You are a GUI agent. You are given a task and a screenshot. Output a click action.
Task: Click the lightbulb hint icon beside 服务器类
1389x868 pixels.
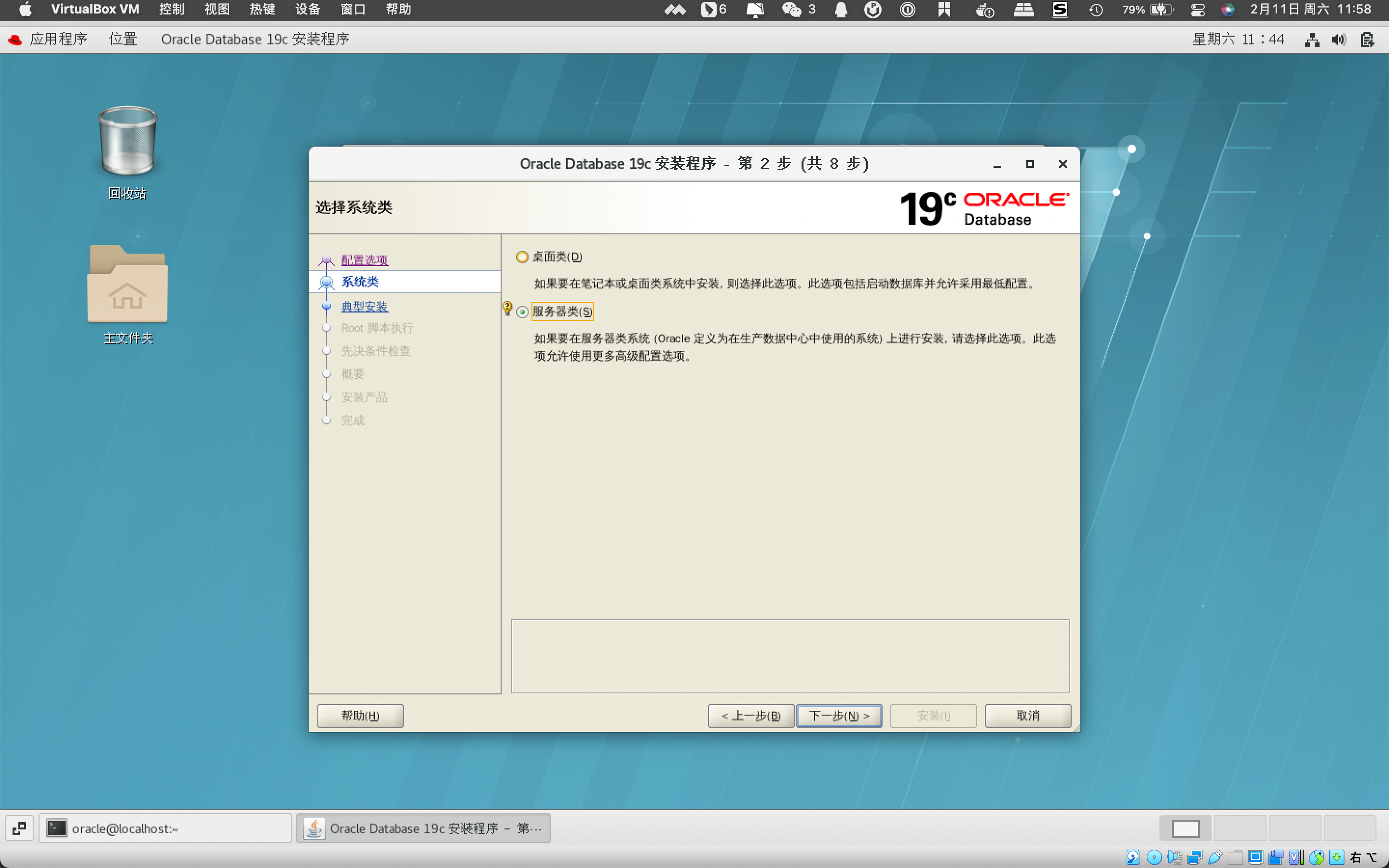click(x=507, y=308)
